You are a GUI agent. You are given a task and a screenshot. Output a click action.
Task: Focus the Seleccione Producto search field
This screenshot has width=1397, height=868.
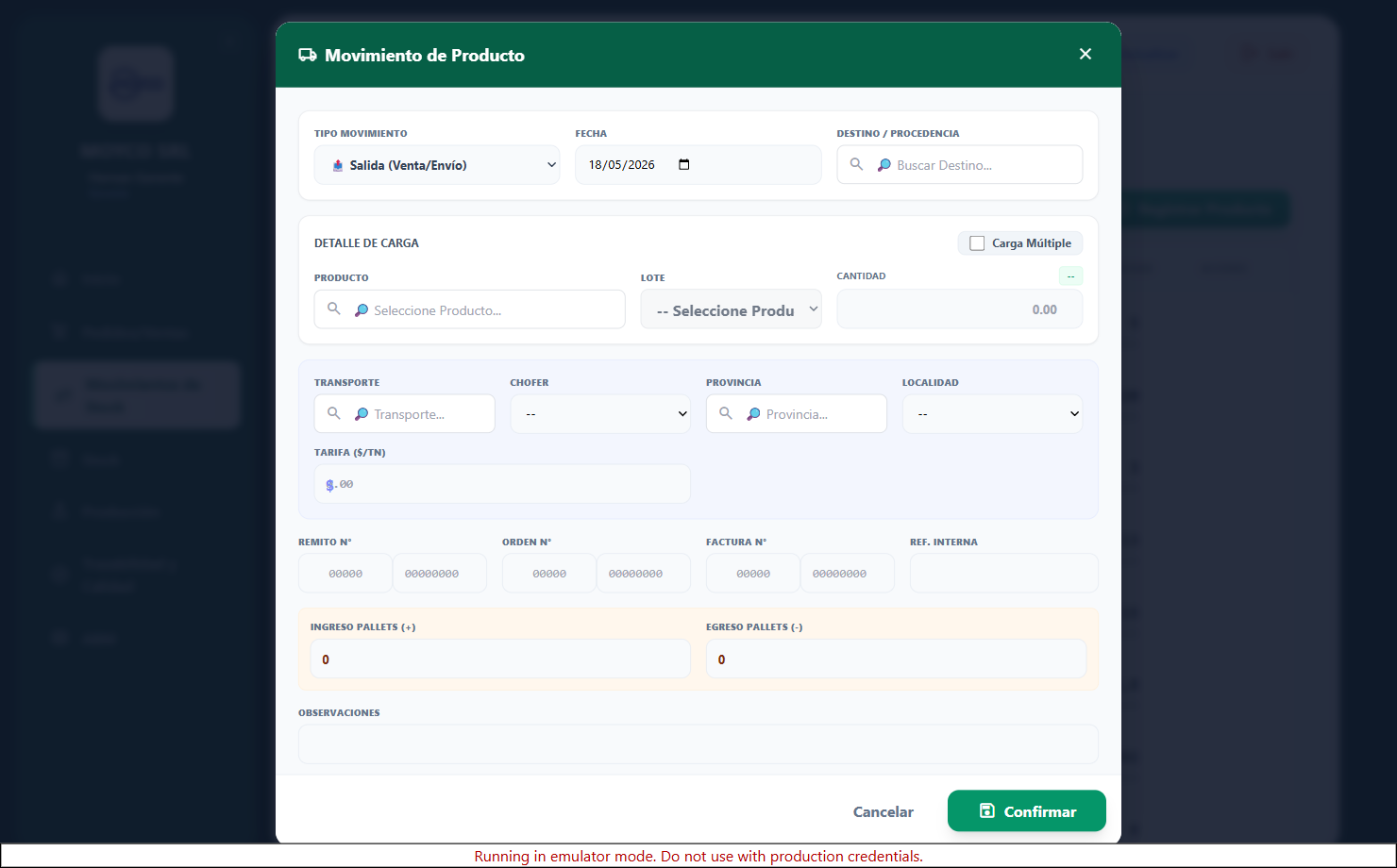tap(469, 309)
